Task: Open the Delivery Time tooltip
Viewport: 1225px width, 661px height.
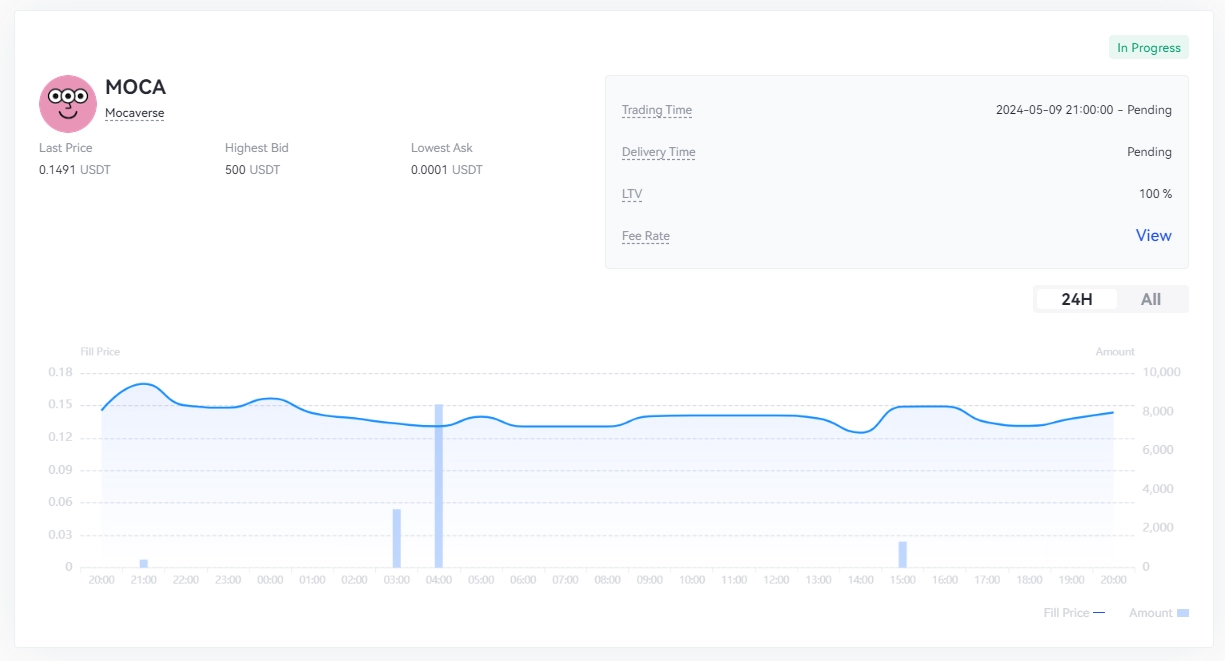Action: coord(658,152)
